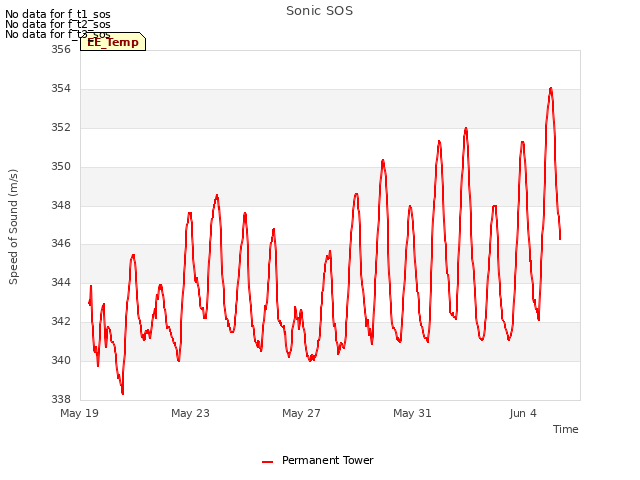640x480 pixels.
Task: Click the Speed of Sound axis label
Action: click(x=13, y=227)
